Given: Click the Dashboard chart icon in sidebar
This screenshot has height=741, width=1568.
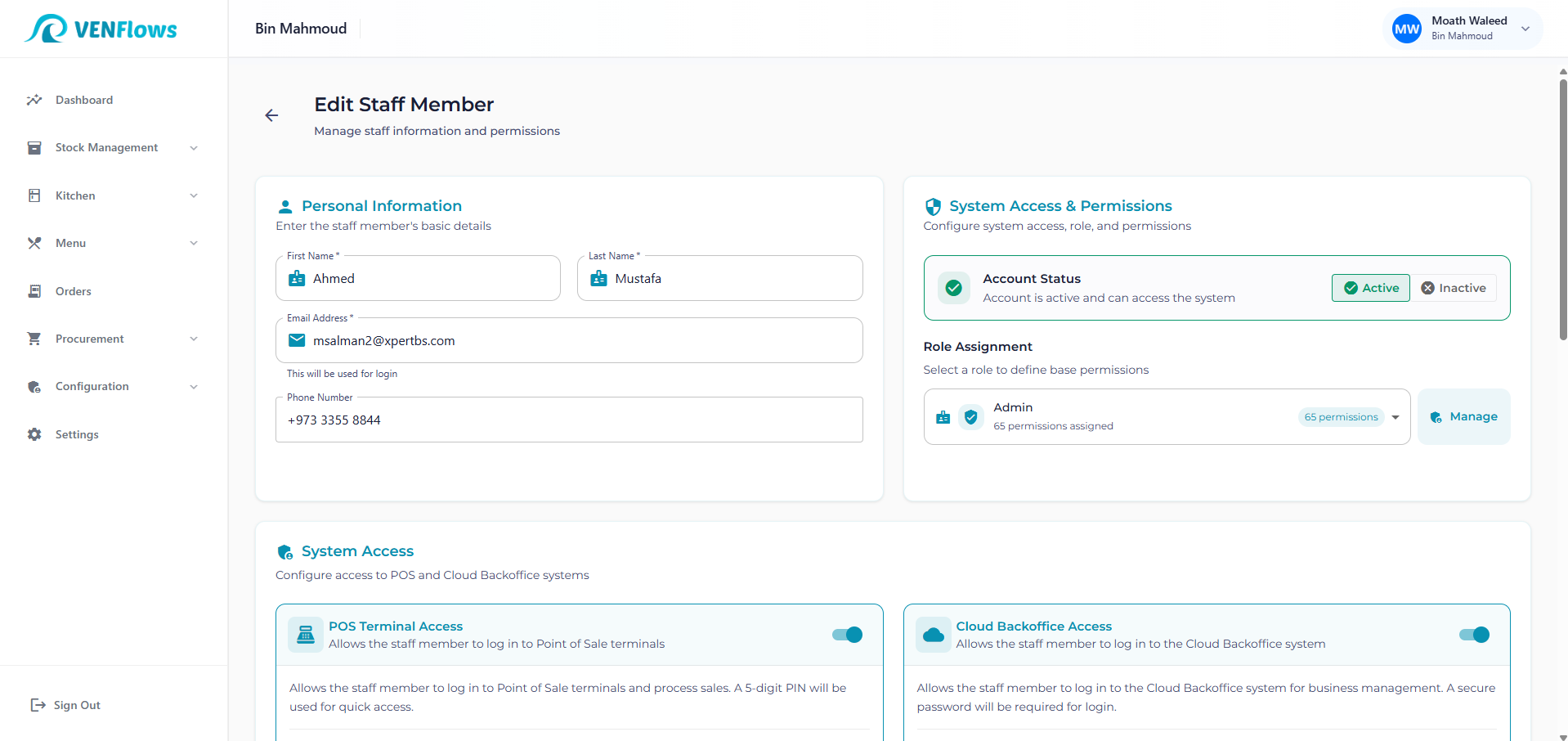Looking at the screenshot, I should tap(34, 100).
